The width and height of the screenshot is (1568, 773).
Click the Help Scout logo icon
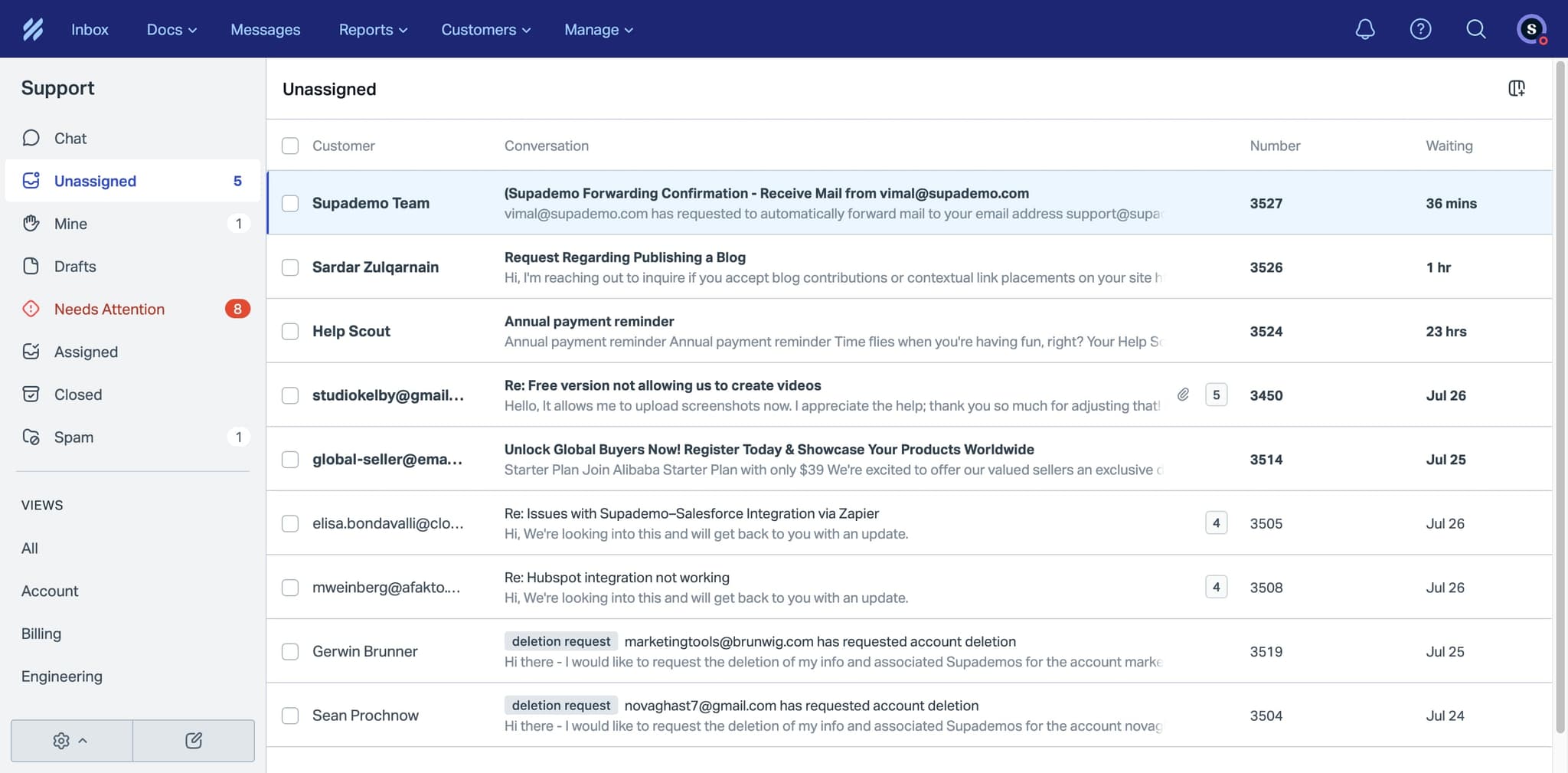(33, 29)
